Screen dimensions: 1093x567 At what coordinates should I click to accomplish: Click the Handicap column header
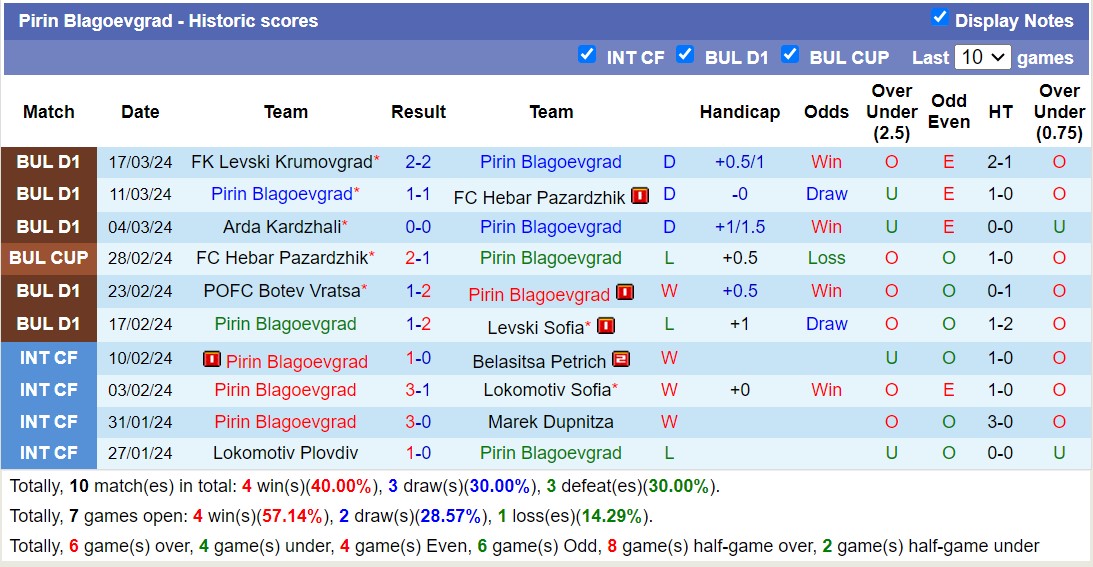740,112
